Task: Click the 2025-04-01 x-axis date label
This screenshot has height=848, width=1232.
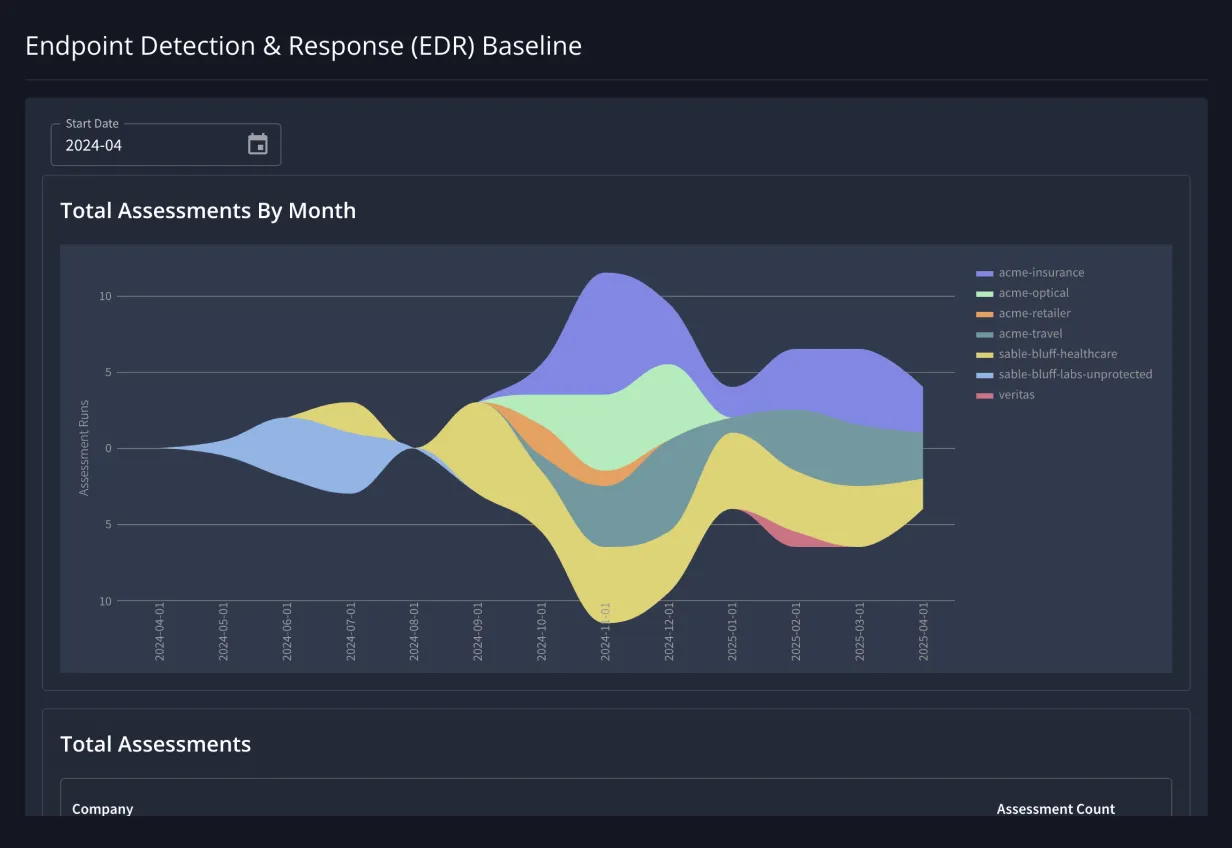Action: click(924, 631)
